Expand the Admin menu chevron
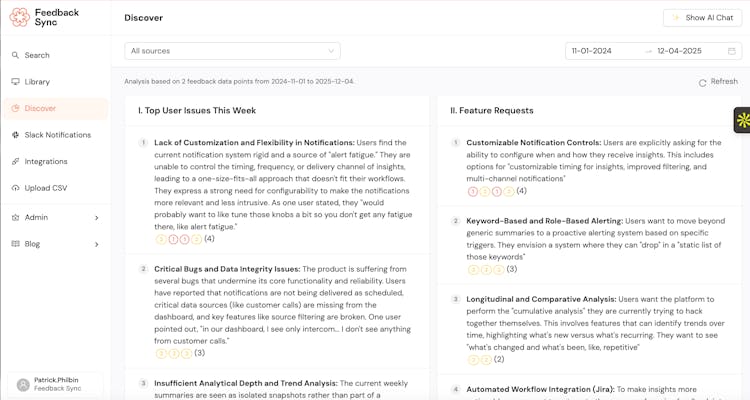The width and height of the screenshot is (750, 400). coord(96,217)
